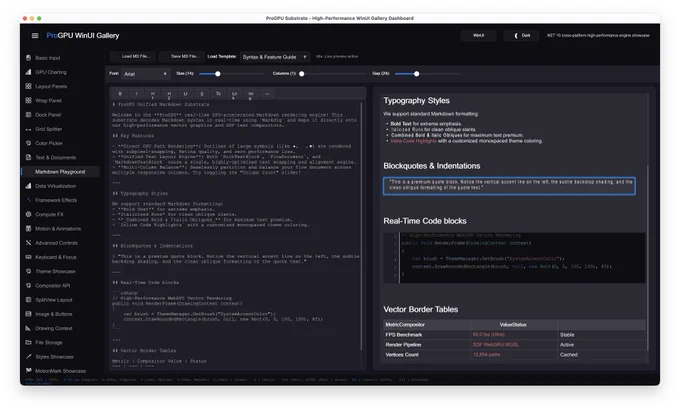Open Styles Showcase in sidebar
The image size is (680, 412).
pos(54,357)
